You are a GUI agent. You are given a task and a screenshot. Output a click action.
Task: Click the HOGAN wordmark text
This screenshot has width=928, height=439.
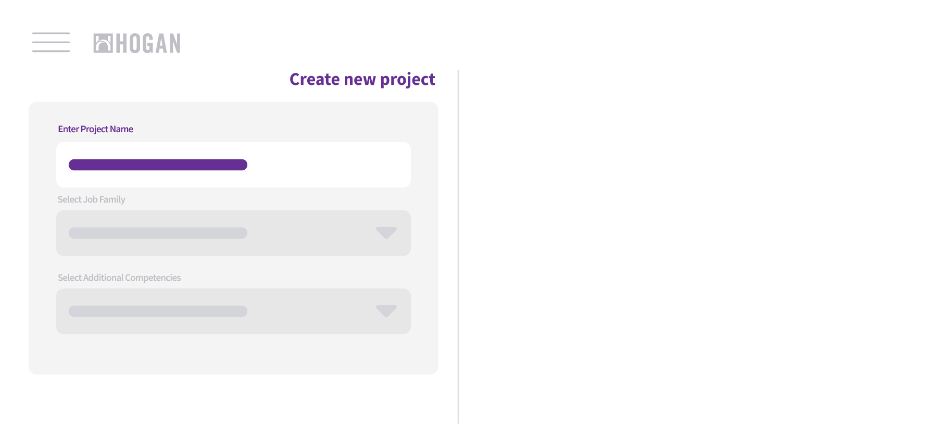(147, 43)
